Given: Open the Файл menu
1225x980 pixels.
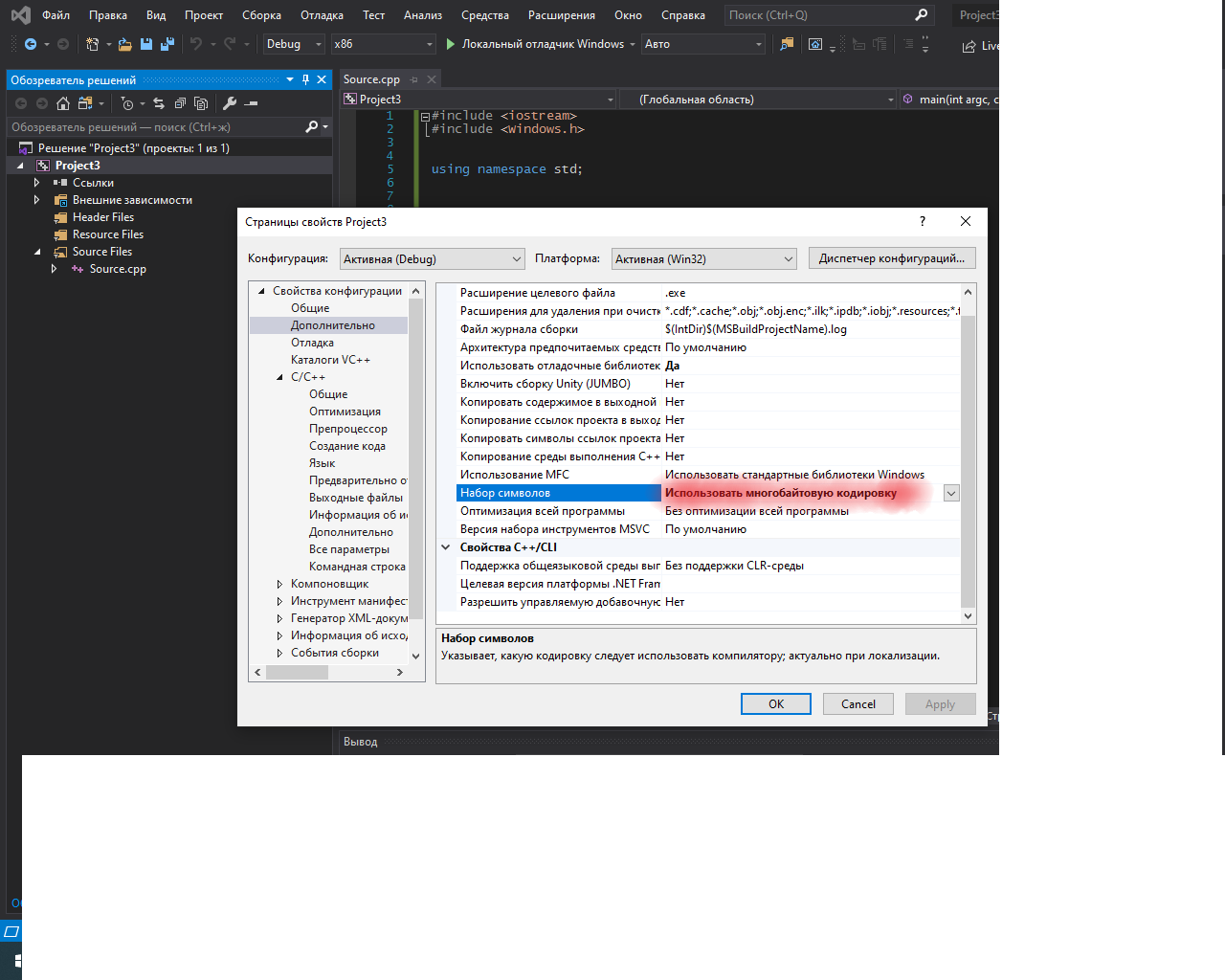Looking at the screenshot, I should pos(56,14).
